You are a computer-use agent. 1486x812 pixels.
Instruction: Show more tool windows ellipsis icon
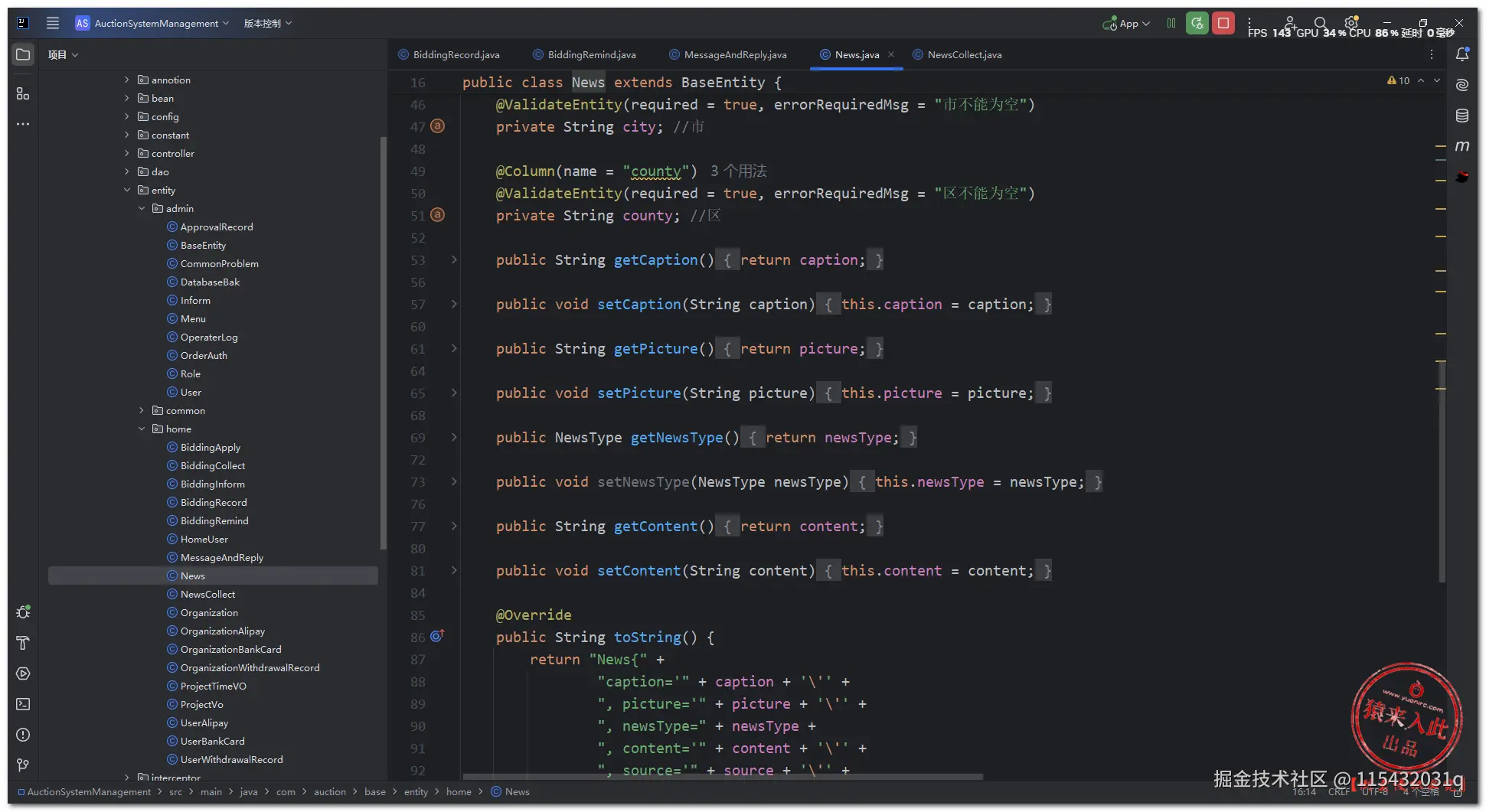tap(23, 124)
